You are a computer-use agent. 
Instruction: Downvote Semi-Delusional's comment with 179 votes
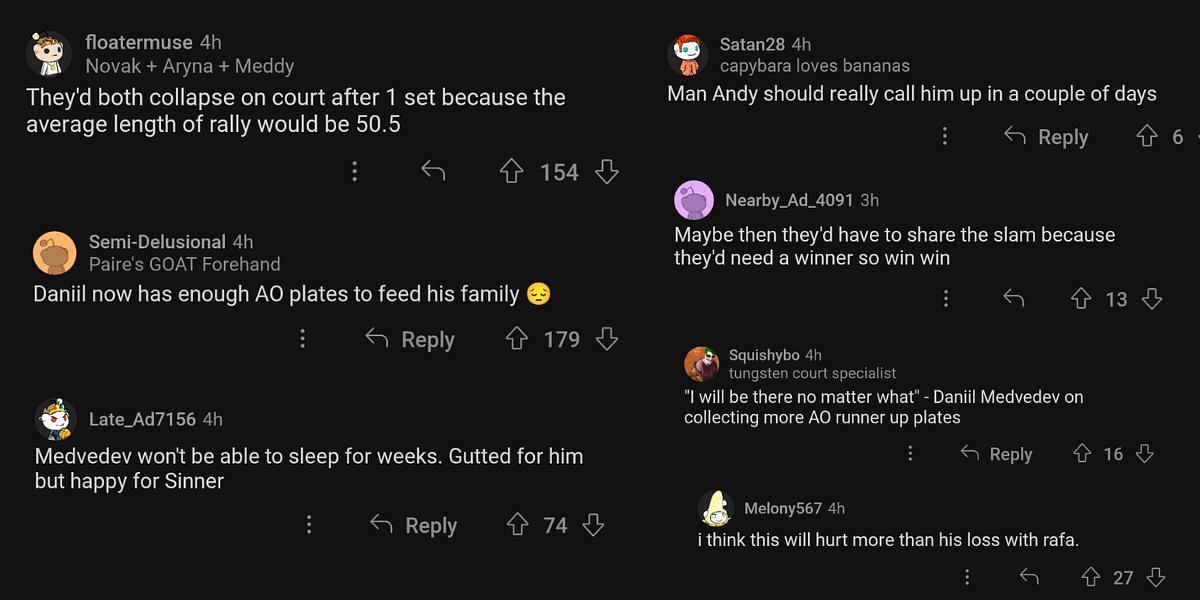click(606, 339)
